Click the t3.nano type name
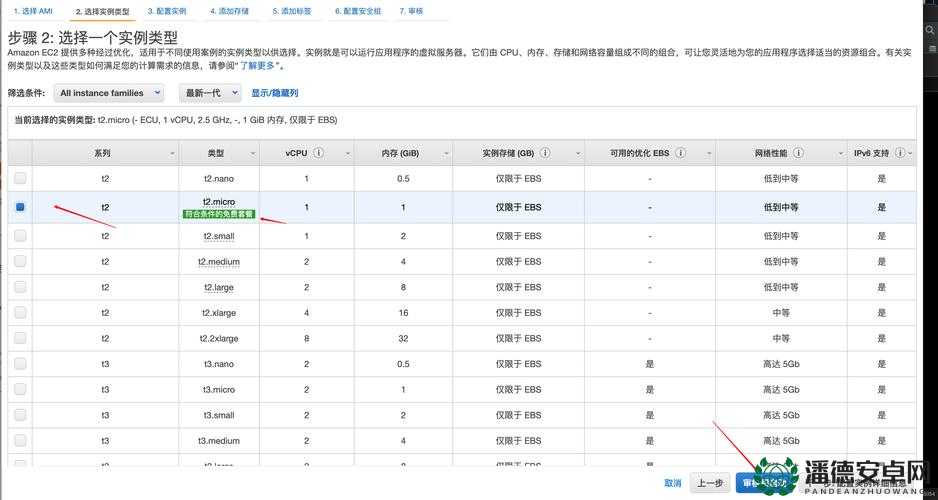938x500 pixels. pos(219,364)
